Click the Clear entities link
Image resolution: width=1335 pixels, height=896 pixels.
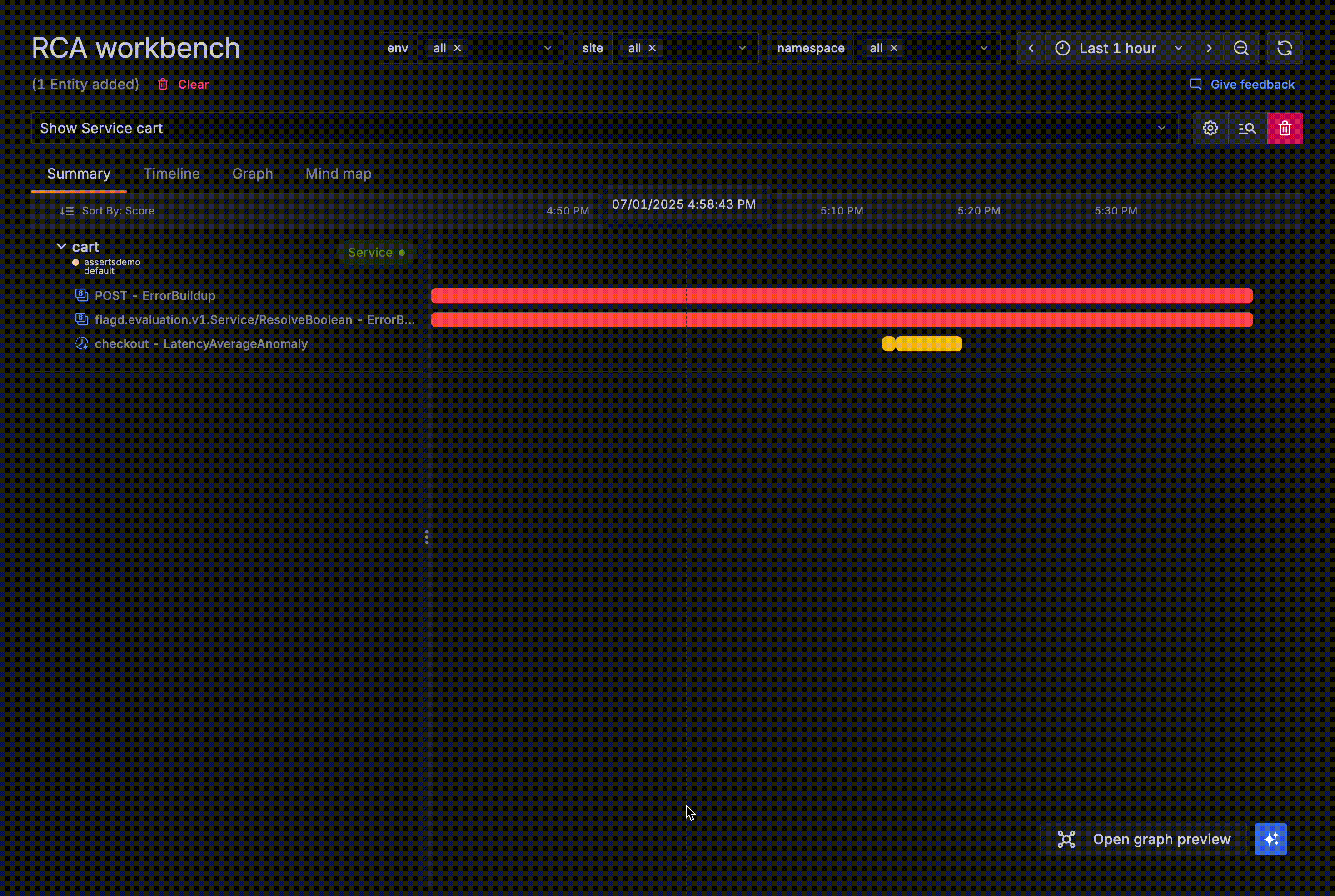coord(193,84)
